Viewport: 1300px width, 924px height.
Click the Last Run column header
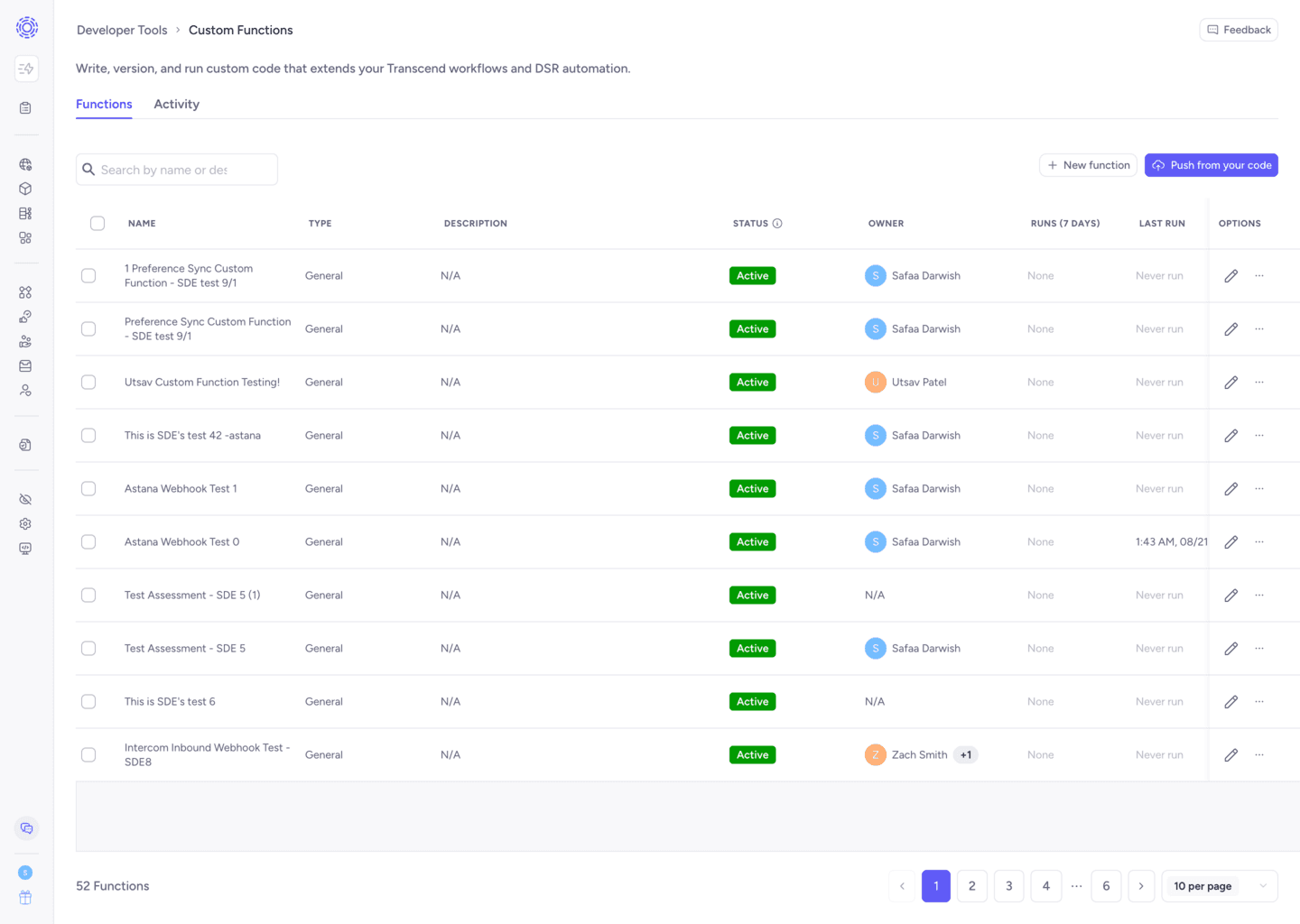pyautogui.click(x=1162, y=224)
